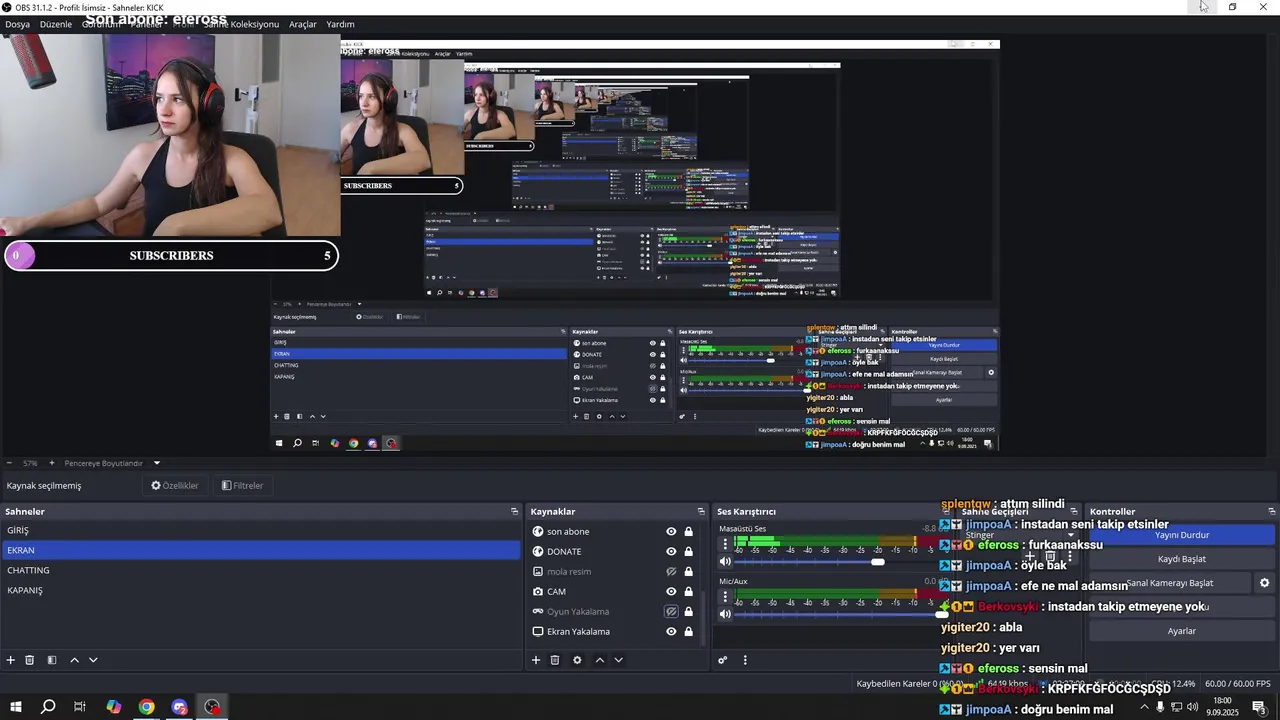Remove selected source with trash icon

(555, 660)
